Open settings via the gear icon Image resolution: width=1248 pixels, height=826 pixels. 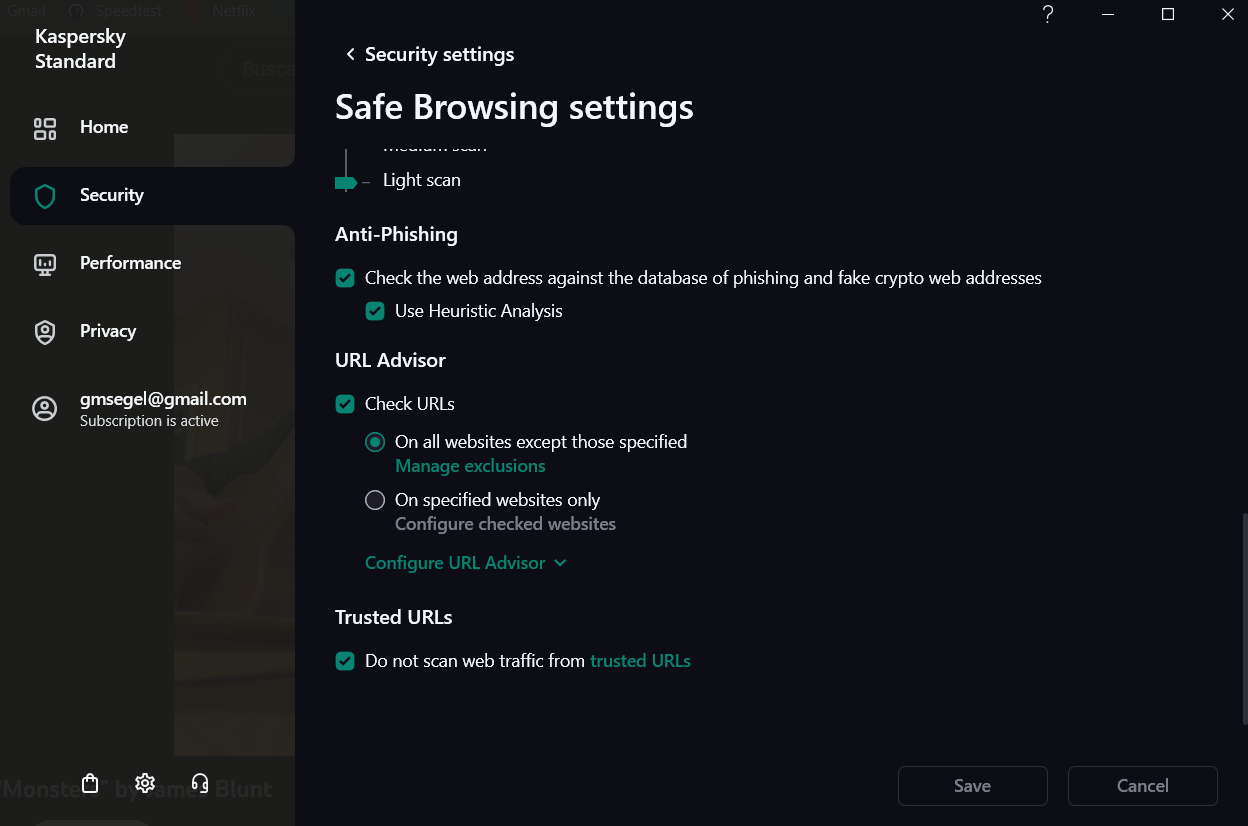[x=145, y=783]
